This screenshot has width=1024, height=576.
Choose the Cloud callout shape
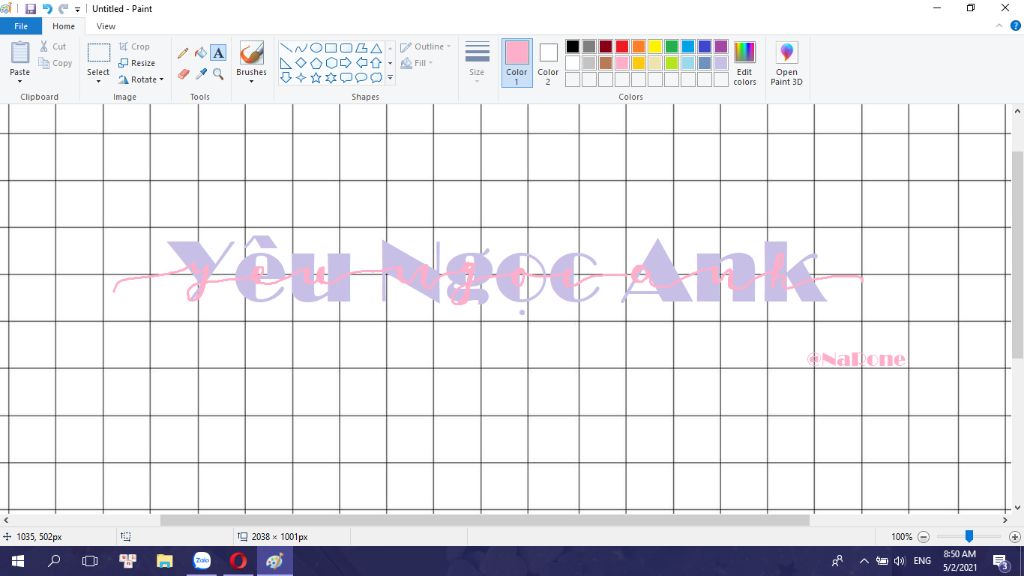pyautogui.click(x=376, y=78)
